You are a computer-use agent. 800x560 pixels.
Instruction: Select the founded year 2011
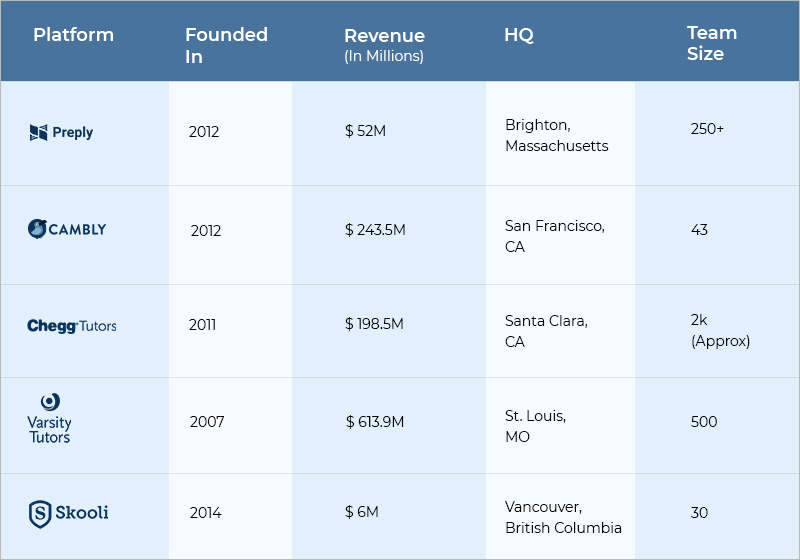click(203, 324)
